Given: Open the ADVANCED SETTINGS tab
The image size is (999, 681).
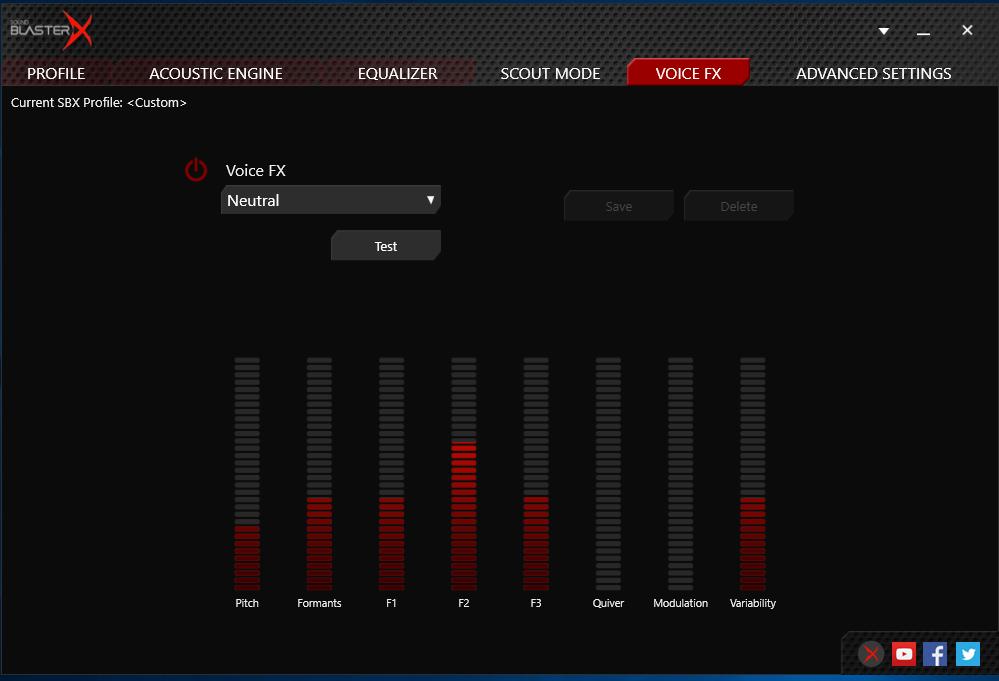Looking at the screenshot, I should (x=873, y=73).
